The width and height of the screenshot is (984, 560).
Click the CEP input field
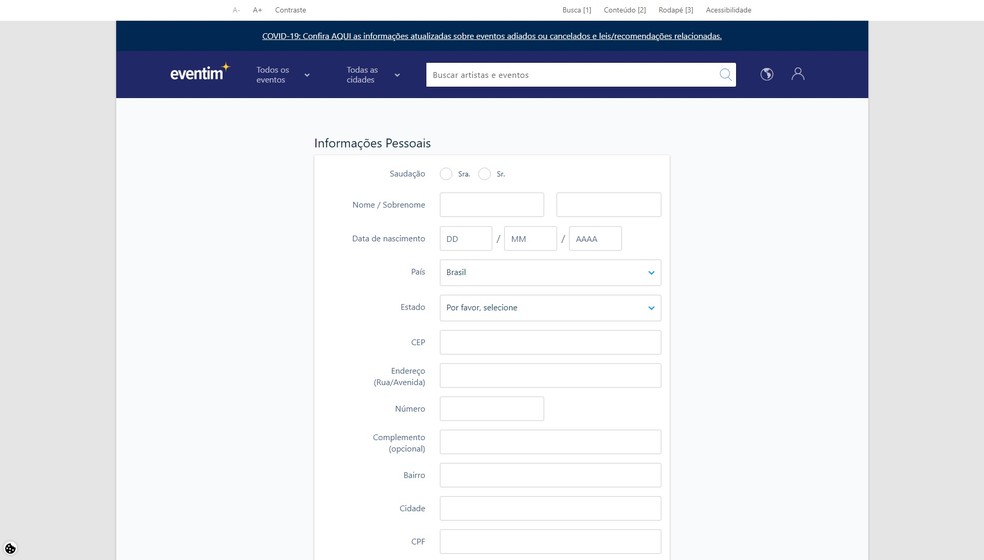click(x=550, y=342)
